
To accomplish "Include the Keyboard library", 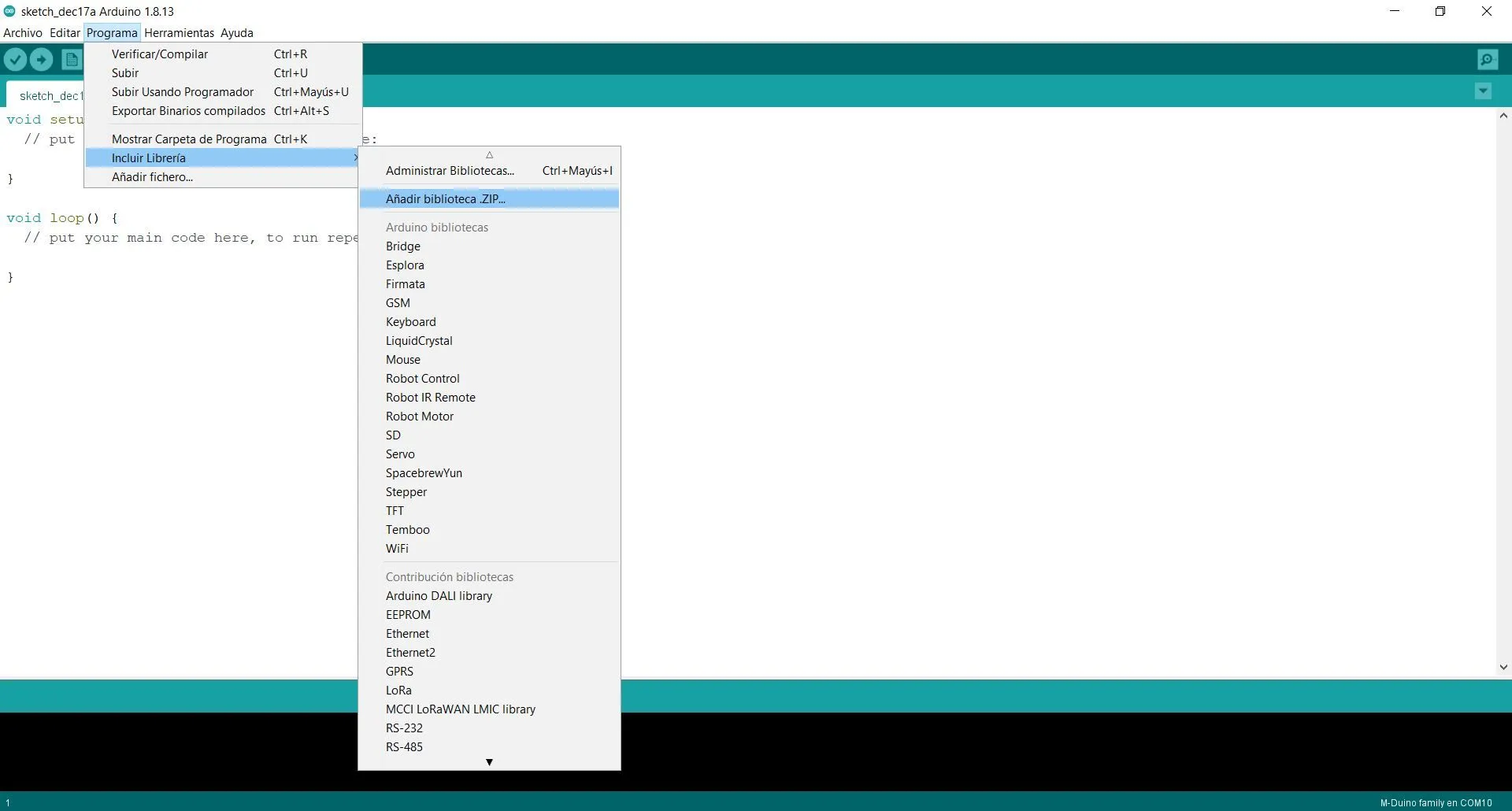I will pyautogui.click(x=489, y=322).
